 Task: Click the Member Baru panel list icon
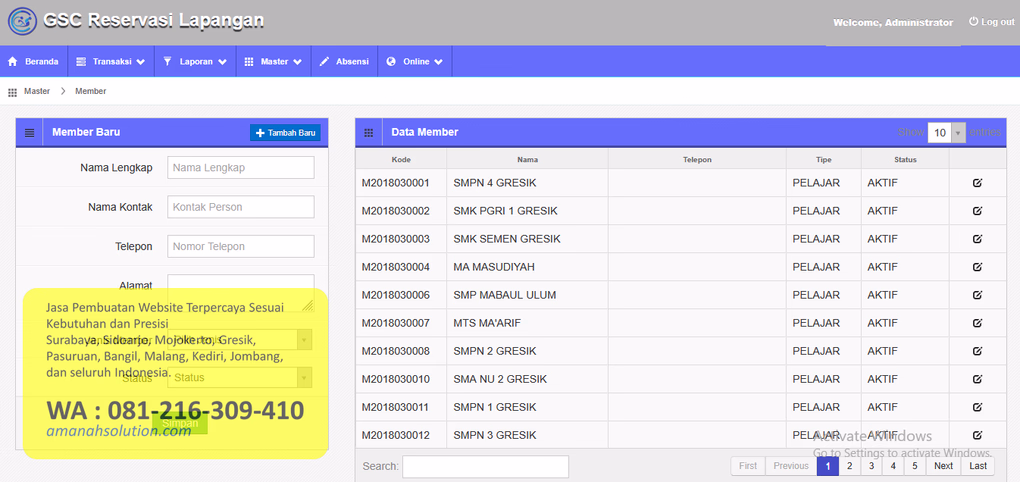pos(29,133)
